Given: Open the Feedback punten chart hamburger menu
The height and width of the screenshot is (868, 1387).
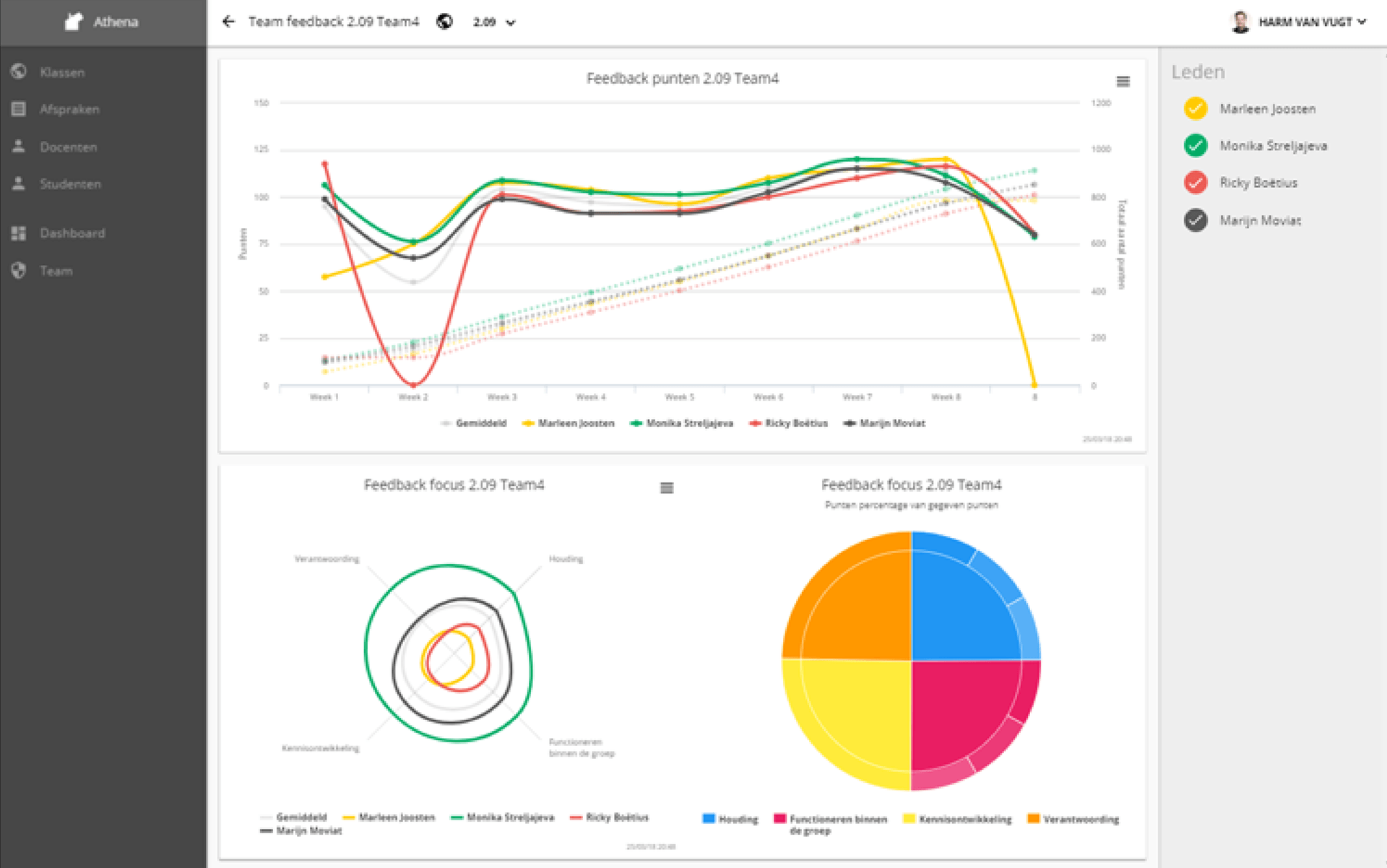Looking at the screenshot, I should [x=1123, y=82].
